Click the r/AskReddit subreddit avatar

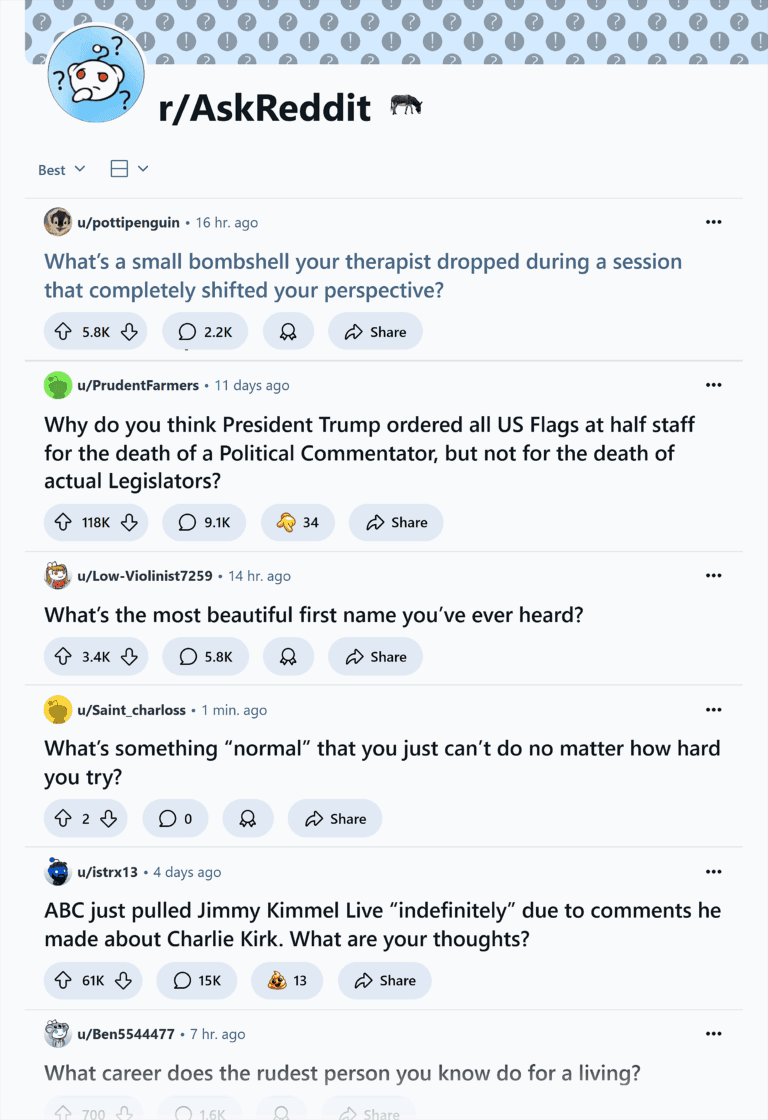coord(95,73)
